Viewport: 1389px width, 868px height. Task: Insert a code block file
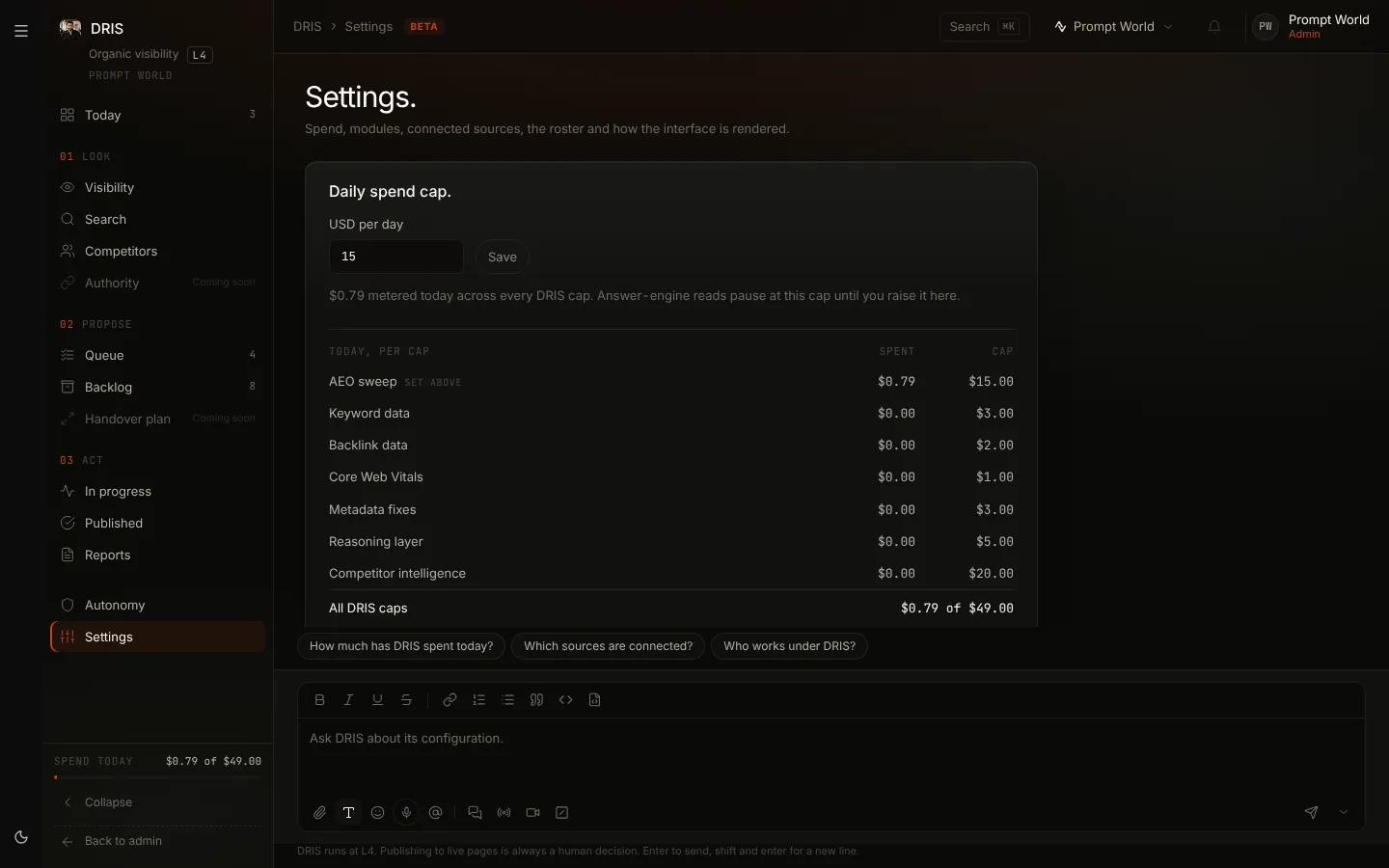pyautogui.click(x=594, y=700)
